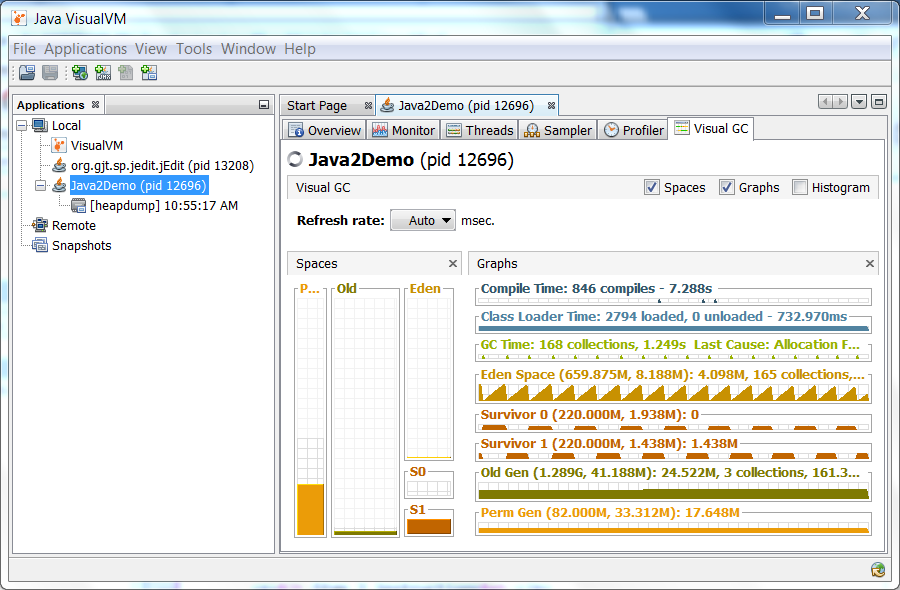Click the Add Remote Host toolbar icon
This screenshot has width=900, height=590.
(x=78, y=72)
